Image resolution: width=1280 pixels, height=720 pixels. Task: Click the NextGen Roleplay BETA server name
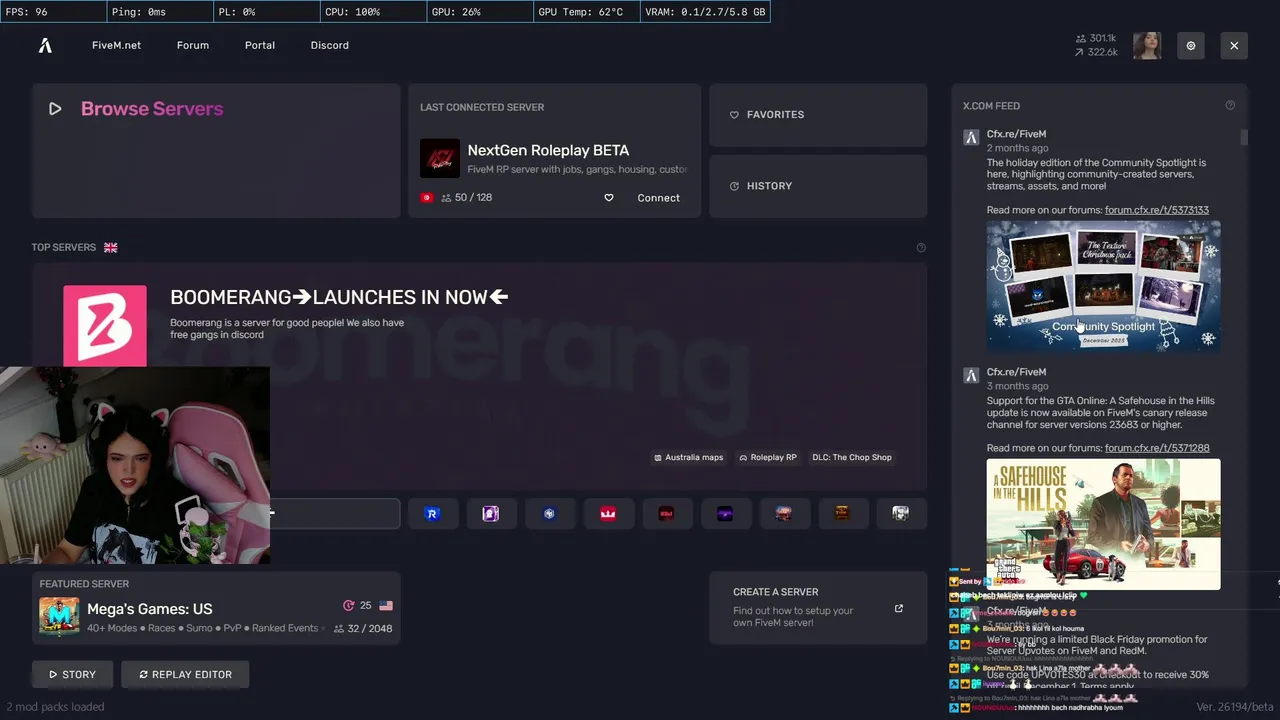tap(548, 151)
